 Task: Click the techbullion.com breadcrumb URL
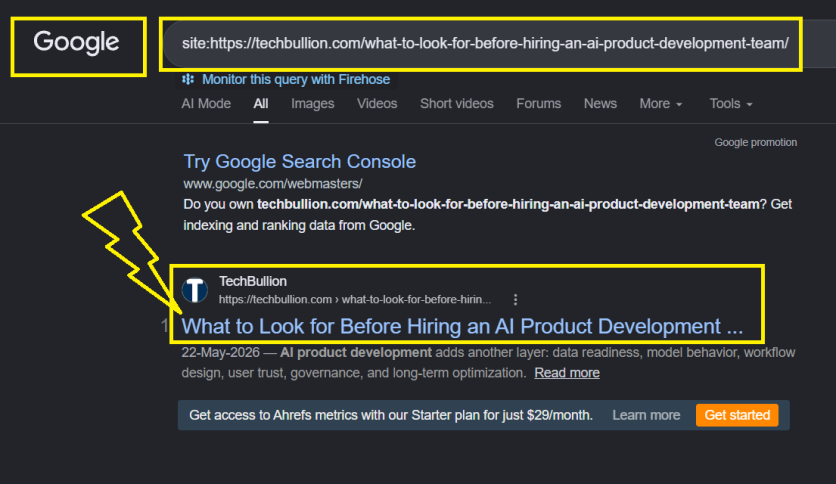pos(355,300)
